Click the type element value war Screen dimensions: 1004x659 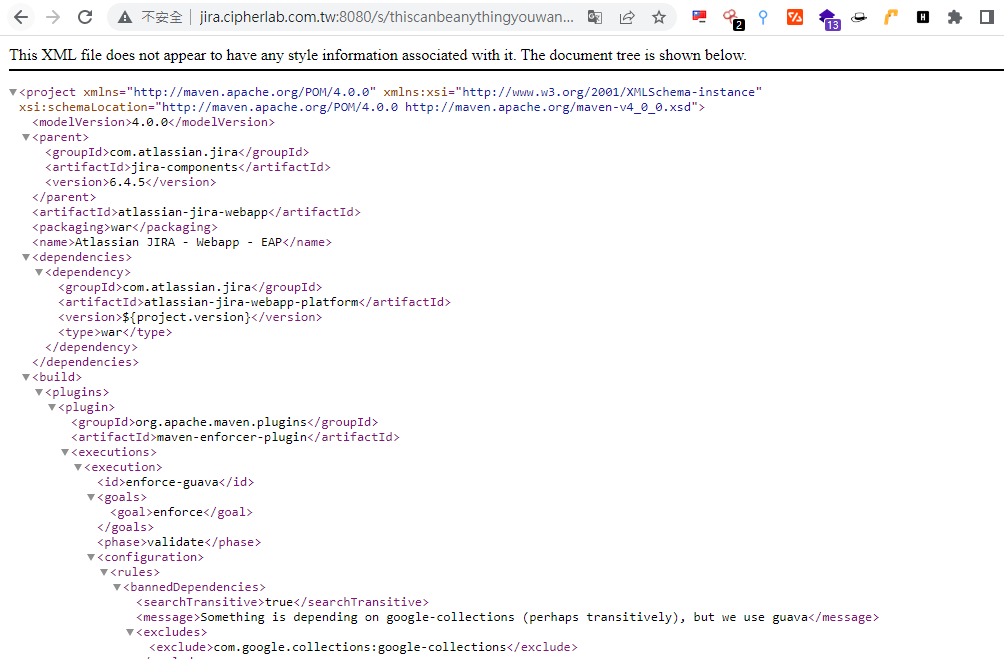(111, 332)
